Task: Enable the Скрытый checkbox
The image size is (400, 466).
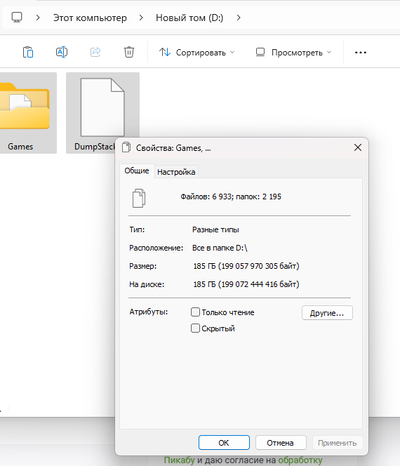Action: [x=195, y=328]
